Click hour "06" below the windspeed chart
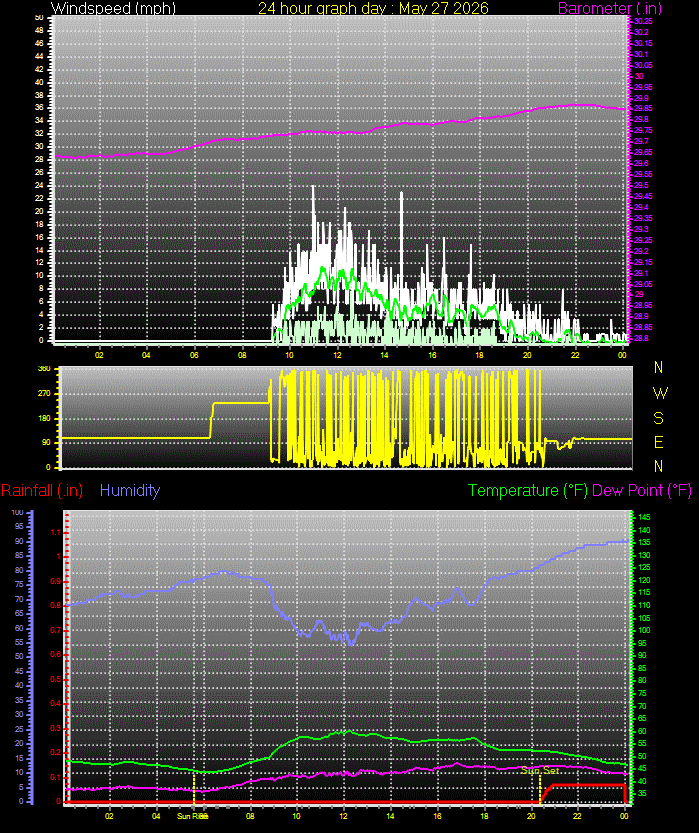699x833 pixels. point(194,355)
